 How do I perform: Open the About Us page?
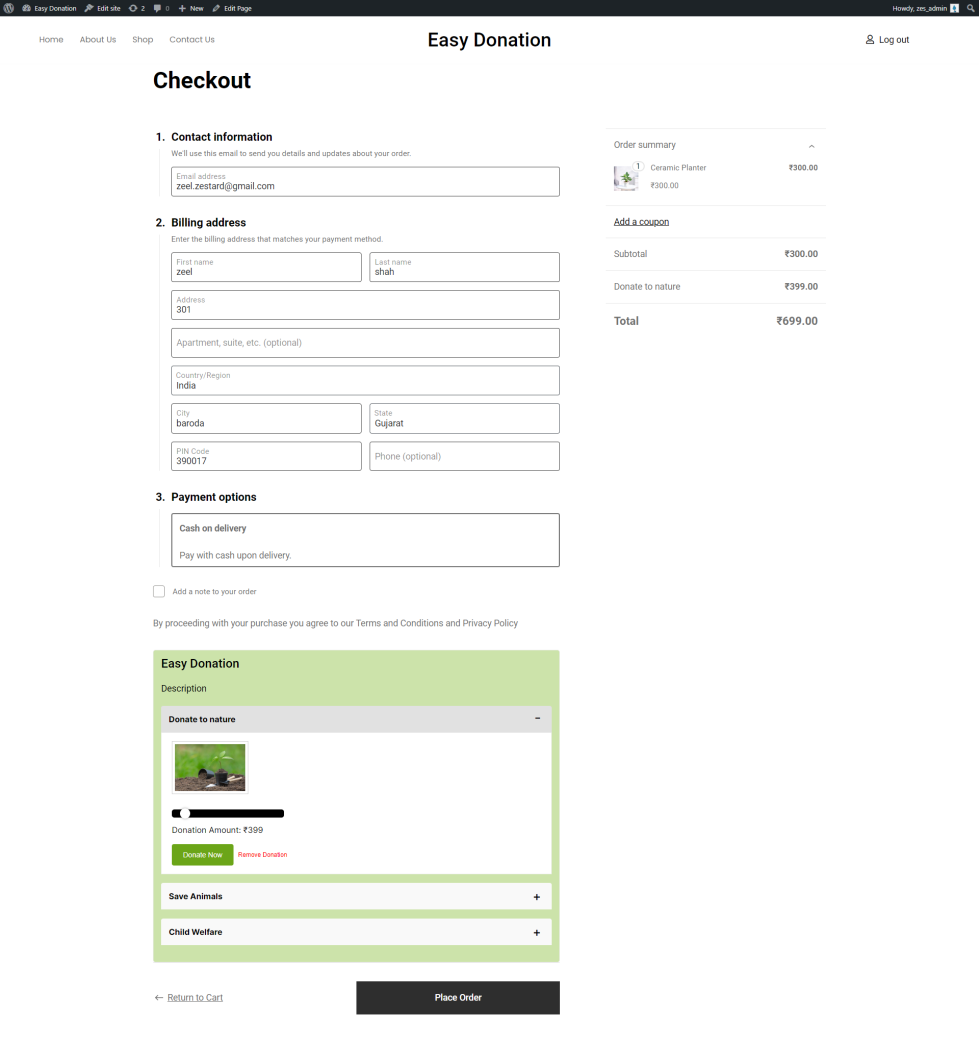98,40
